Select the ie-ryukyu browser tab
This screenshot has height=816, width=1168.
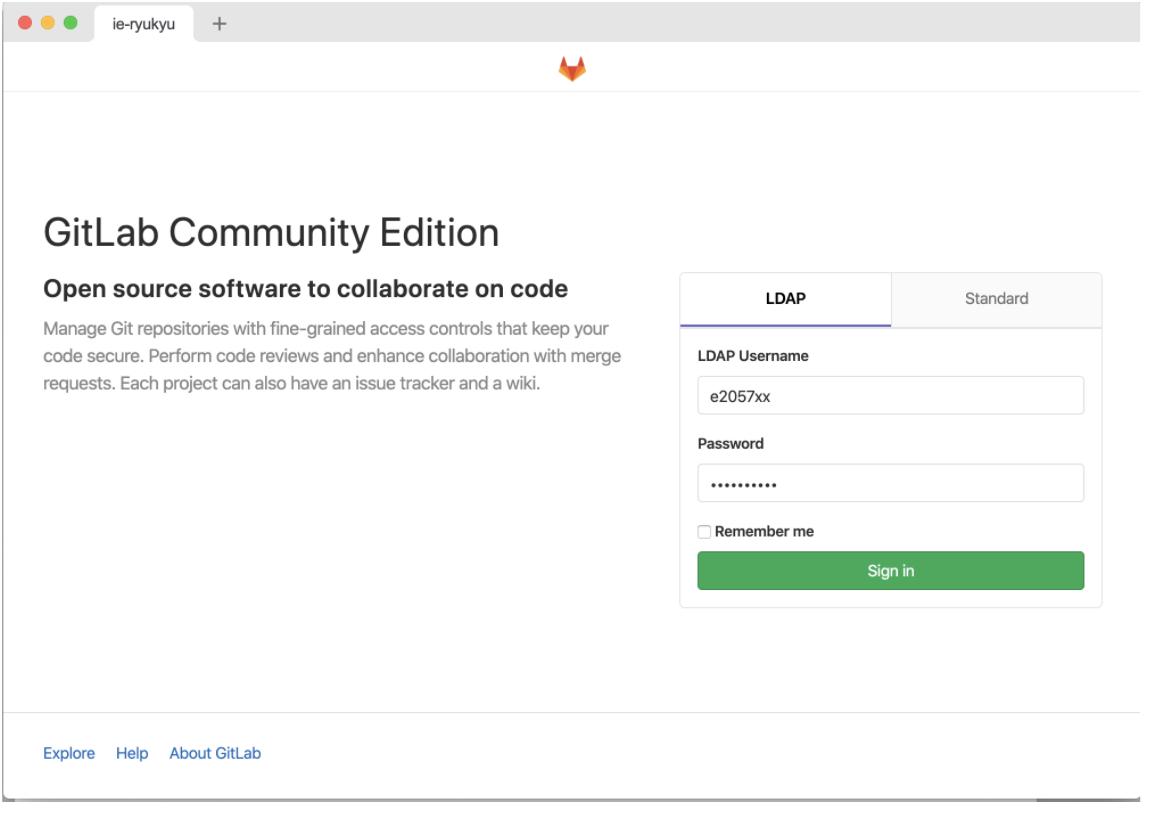coord(144,24)
